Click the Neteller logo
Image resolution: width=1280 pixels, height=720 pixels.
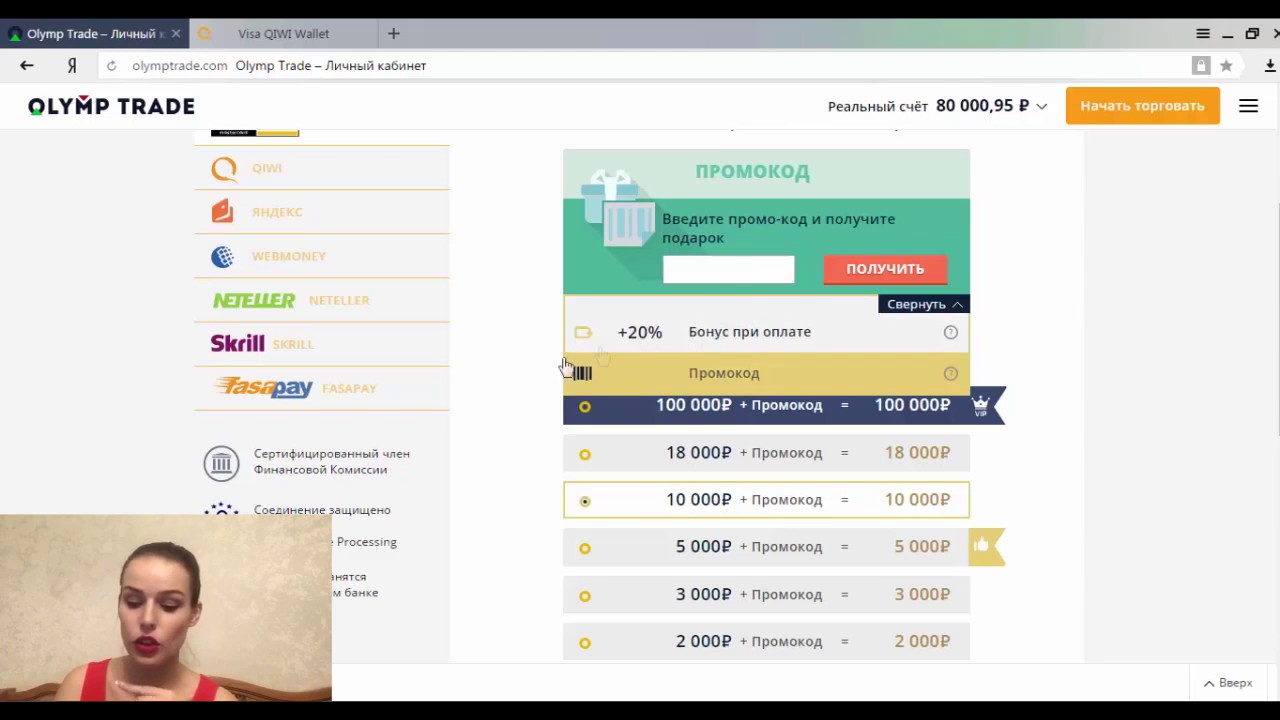point(254,300)
